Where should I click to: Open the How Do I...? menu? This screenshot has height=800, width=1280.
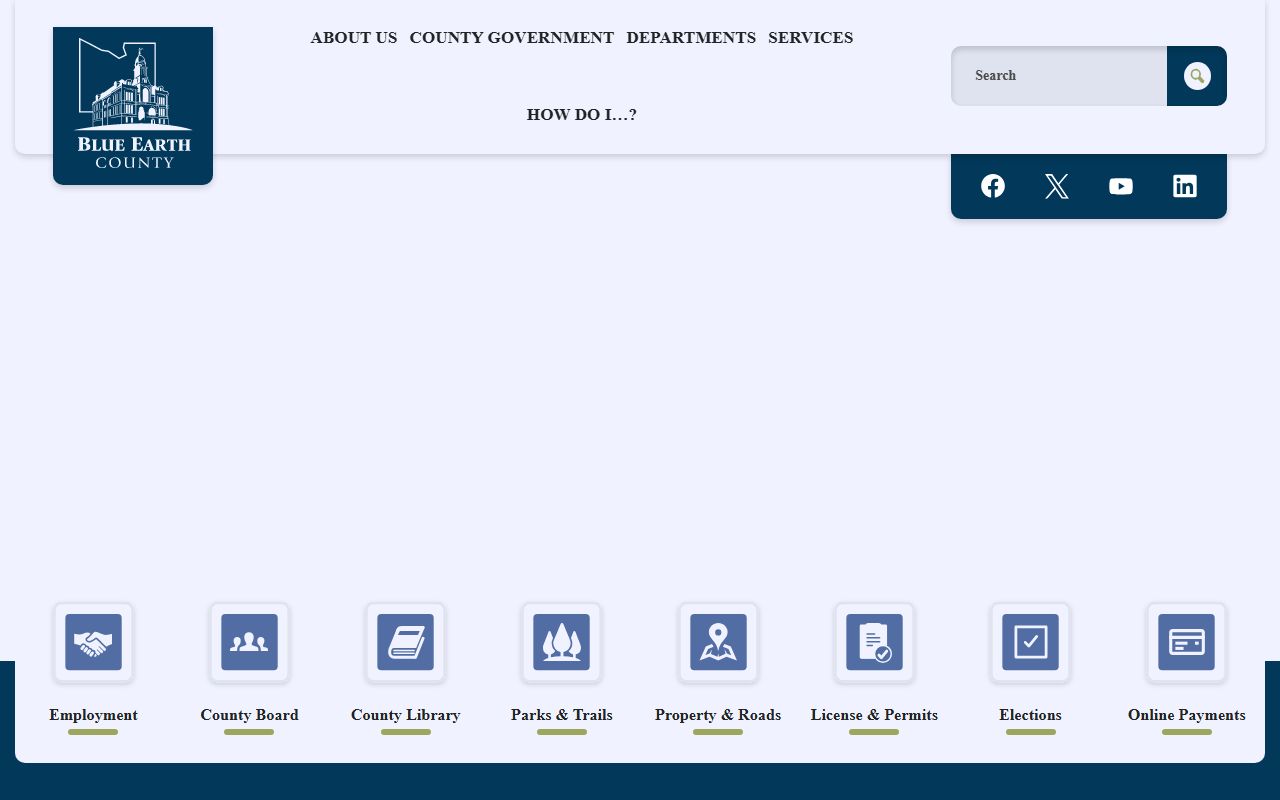[582, 115]
